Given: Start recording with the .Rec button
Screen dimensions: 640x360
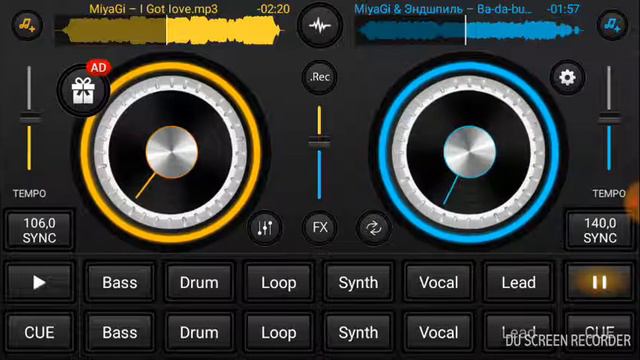Looking at the screenshot, I should tap(320, 77).
